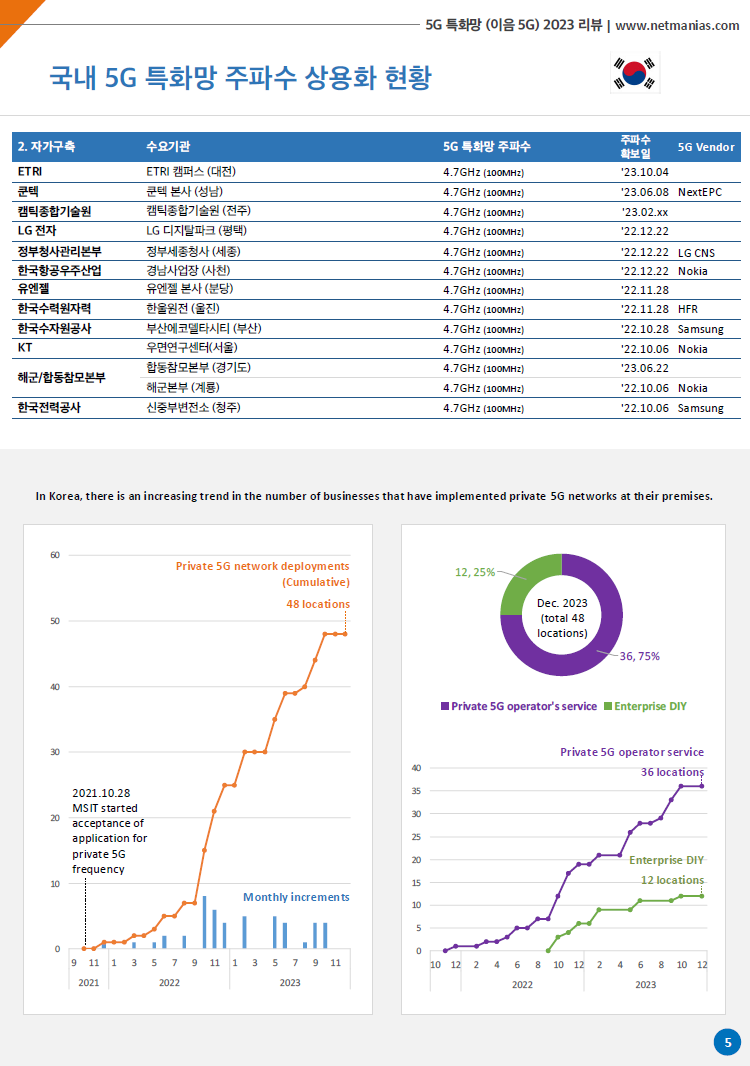
Task: Click the page number 5 badge
Action: click(x=727, y=1042)
